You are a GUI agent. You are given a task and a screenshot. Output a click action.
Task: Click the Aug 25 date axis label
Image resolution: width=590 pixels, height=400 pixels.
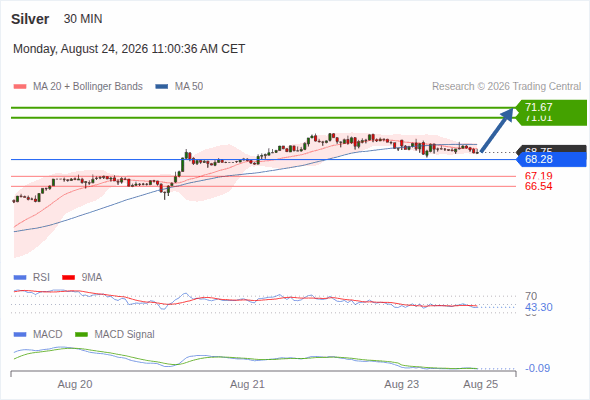[x=481, y=384]
